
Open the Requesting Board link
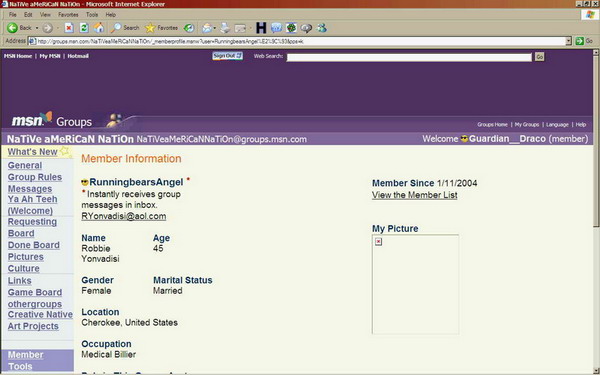coord(32,227)
